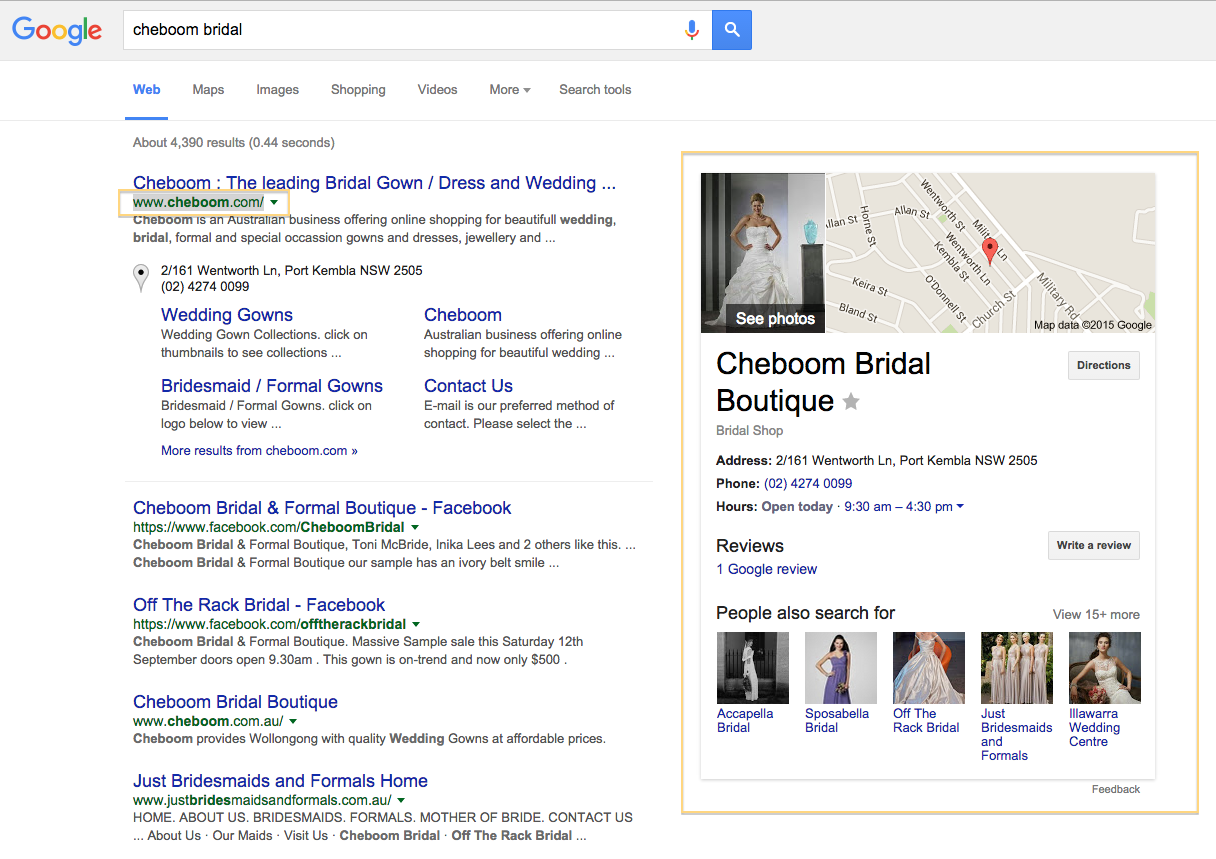Open the Sposabella Bridal thumbnail

(841, 668)
